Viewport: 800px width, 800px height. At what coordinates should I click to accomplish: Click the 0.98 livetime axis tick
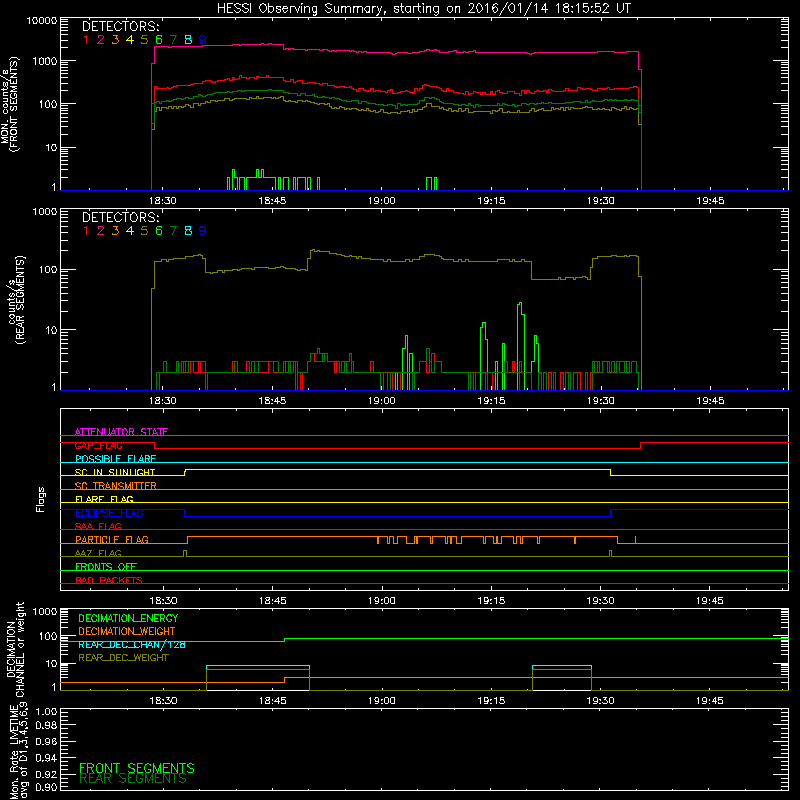tap(46, 725)
